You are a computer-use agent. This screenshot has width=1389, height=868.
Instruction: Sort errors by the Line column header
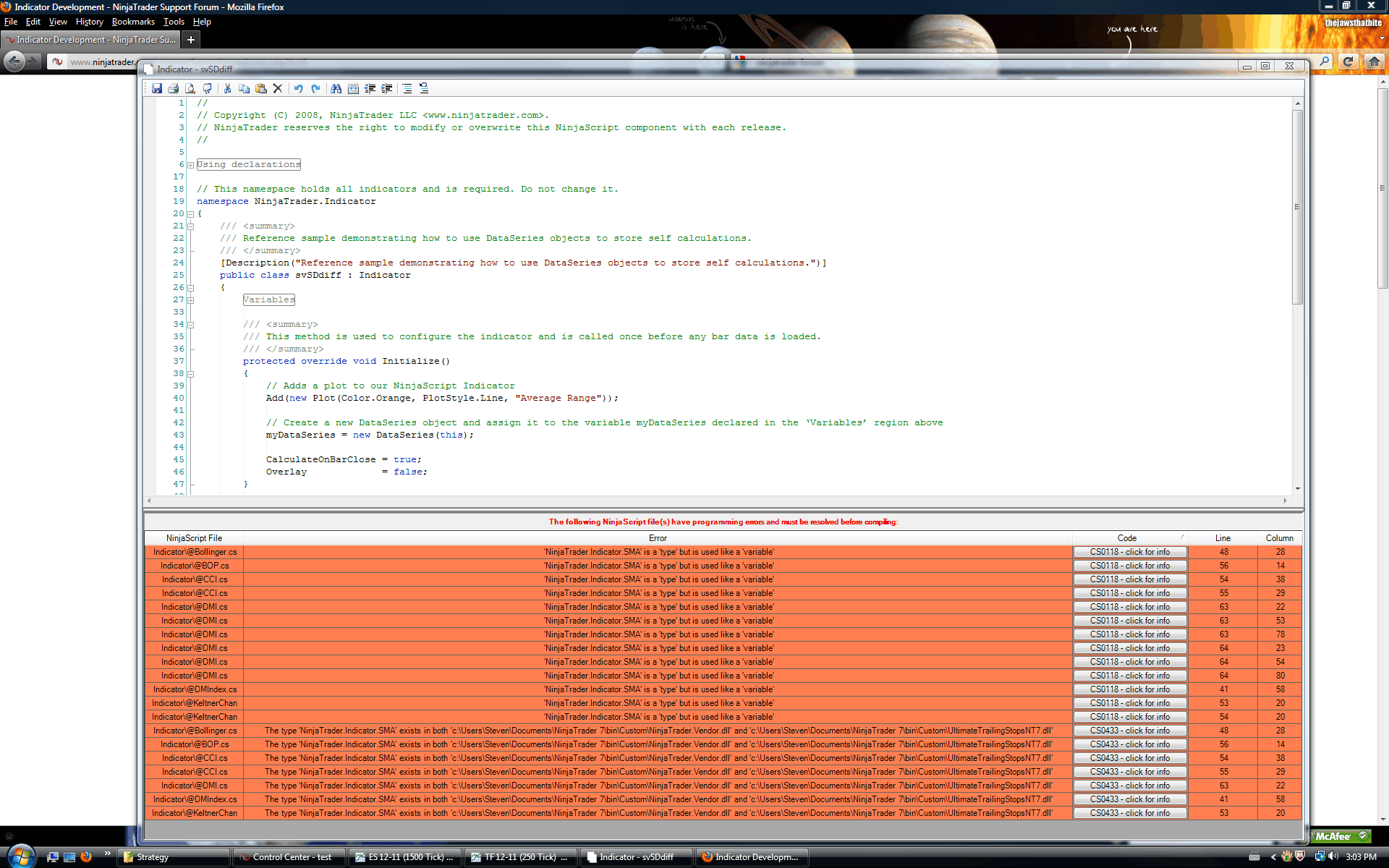1223,538
